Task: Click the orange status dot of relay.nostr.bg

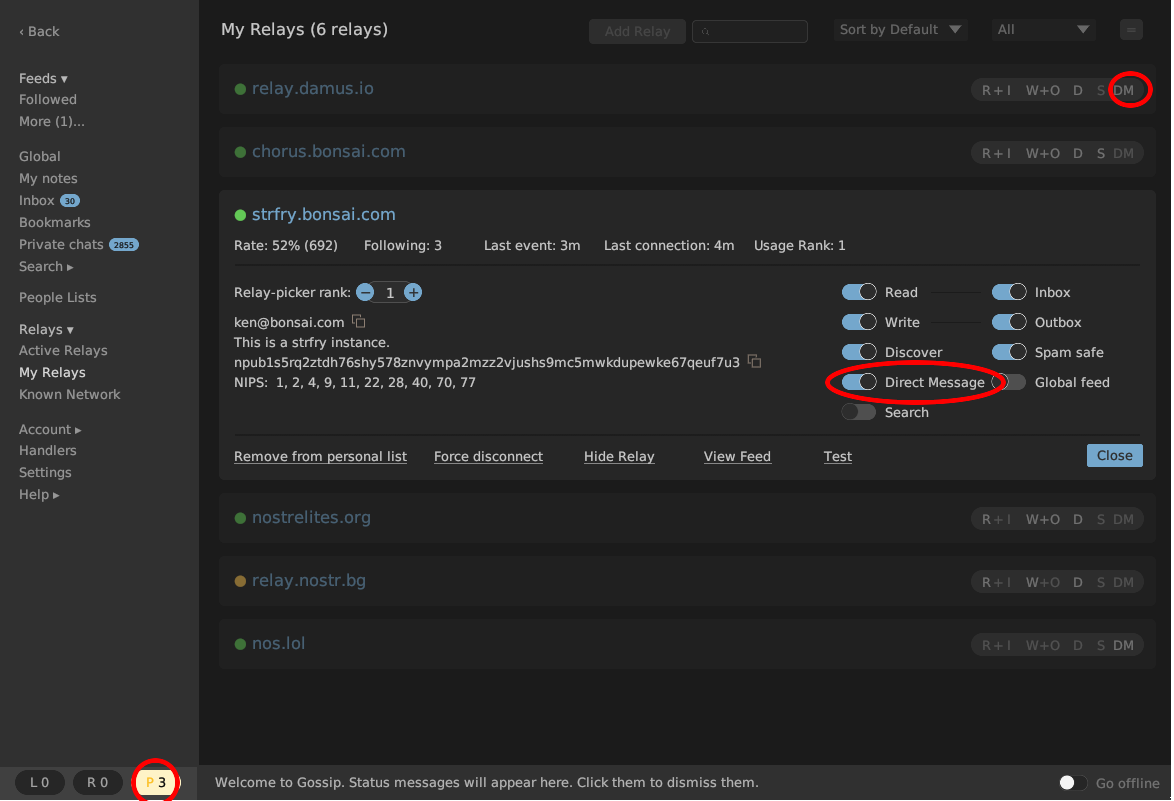Action: [x=240, y=581]
